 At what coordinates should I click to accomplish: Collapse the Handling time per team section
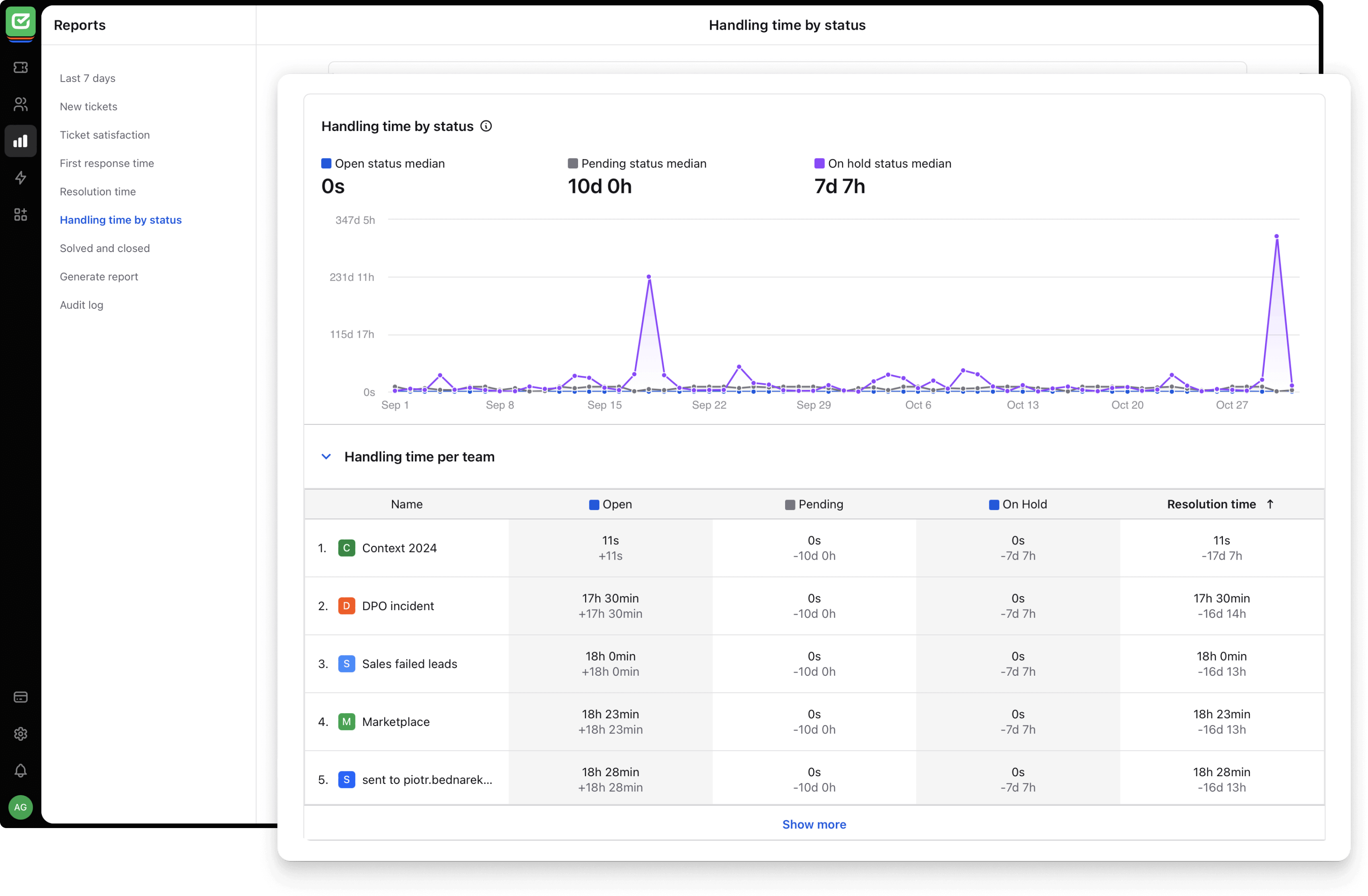point(326,456)
